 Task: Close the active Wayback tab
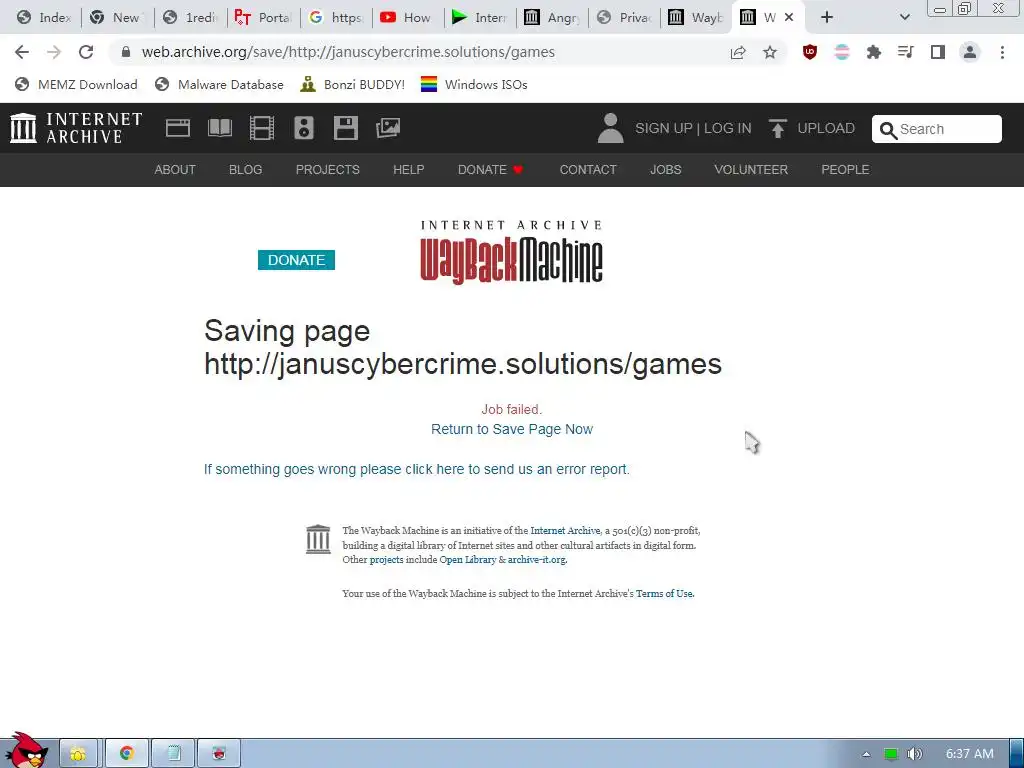coord(789,18)
